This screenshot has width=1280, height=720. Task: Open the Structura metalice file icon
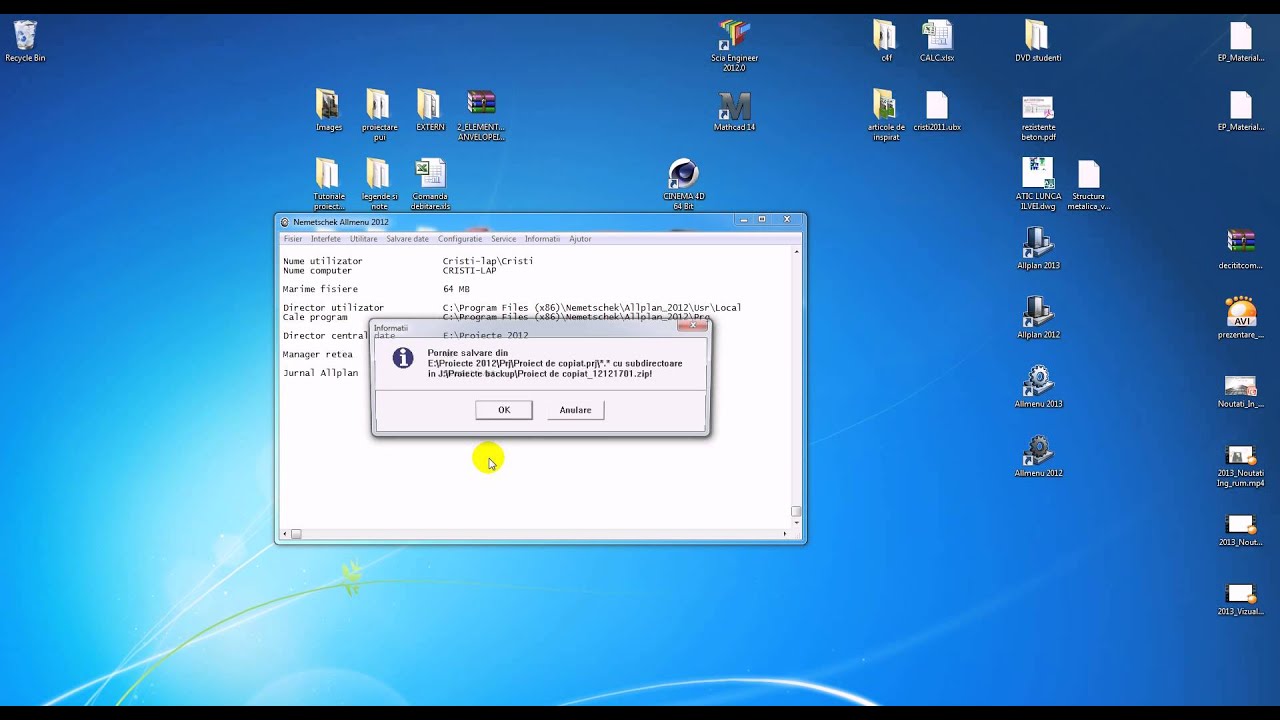coord(1089,184)
